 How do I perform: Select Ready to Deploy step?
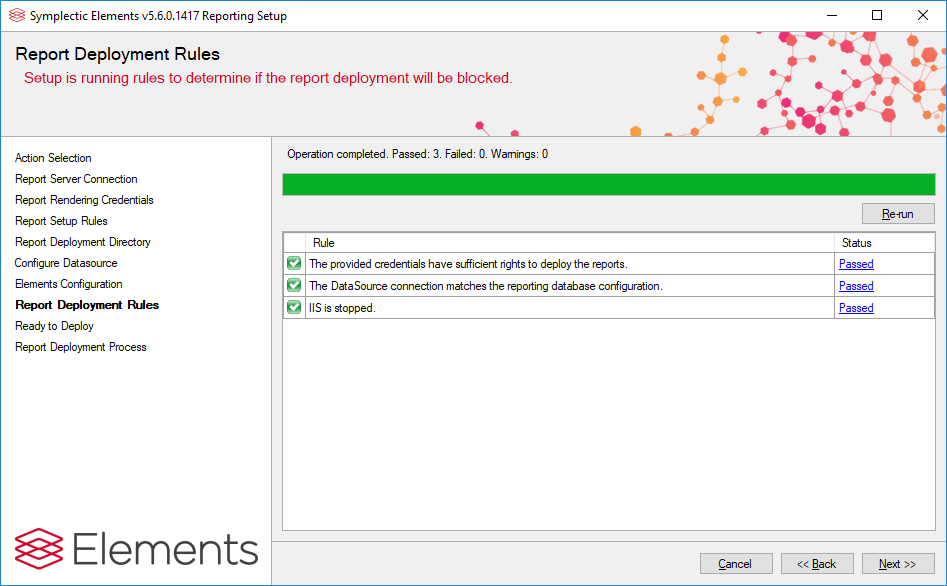pyautogui.click(x=54, y=326)
